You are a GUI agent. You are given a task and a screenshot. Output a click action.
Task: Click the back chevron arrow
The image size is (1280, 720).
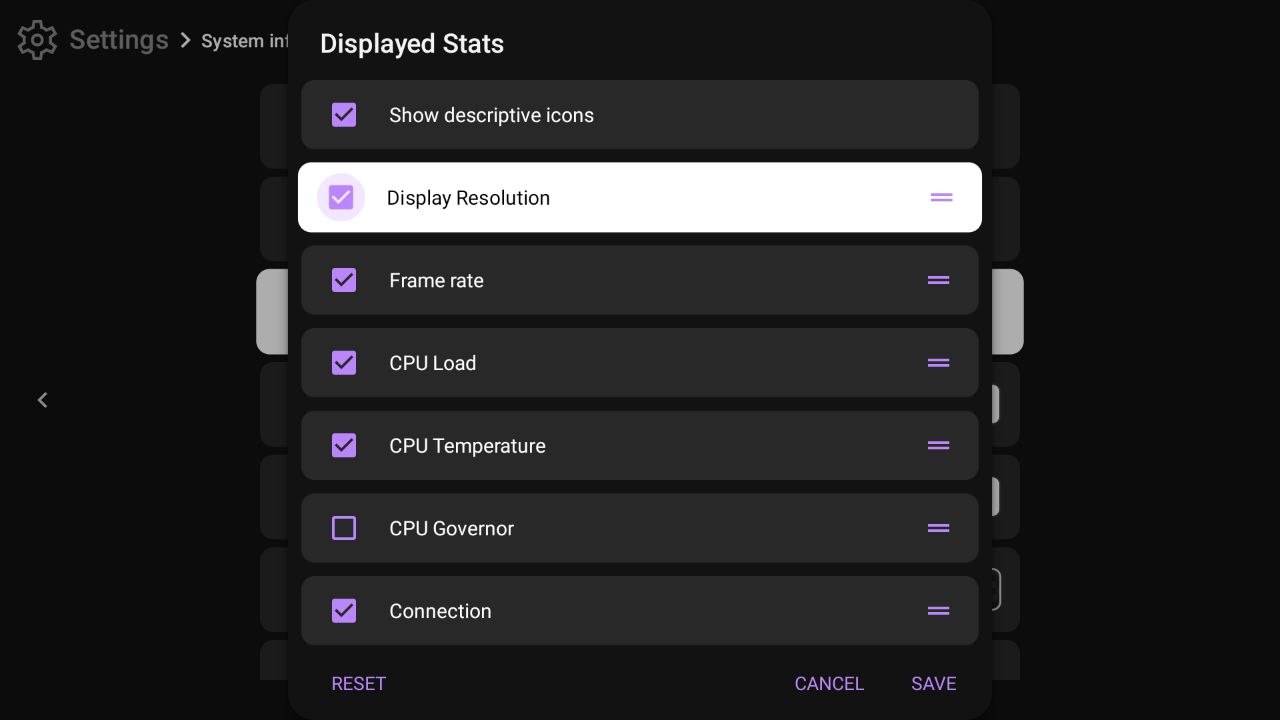coord(43,400)
